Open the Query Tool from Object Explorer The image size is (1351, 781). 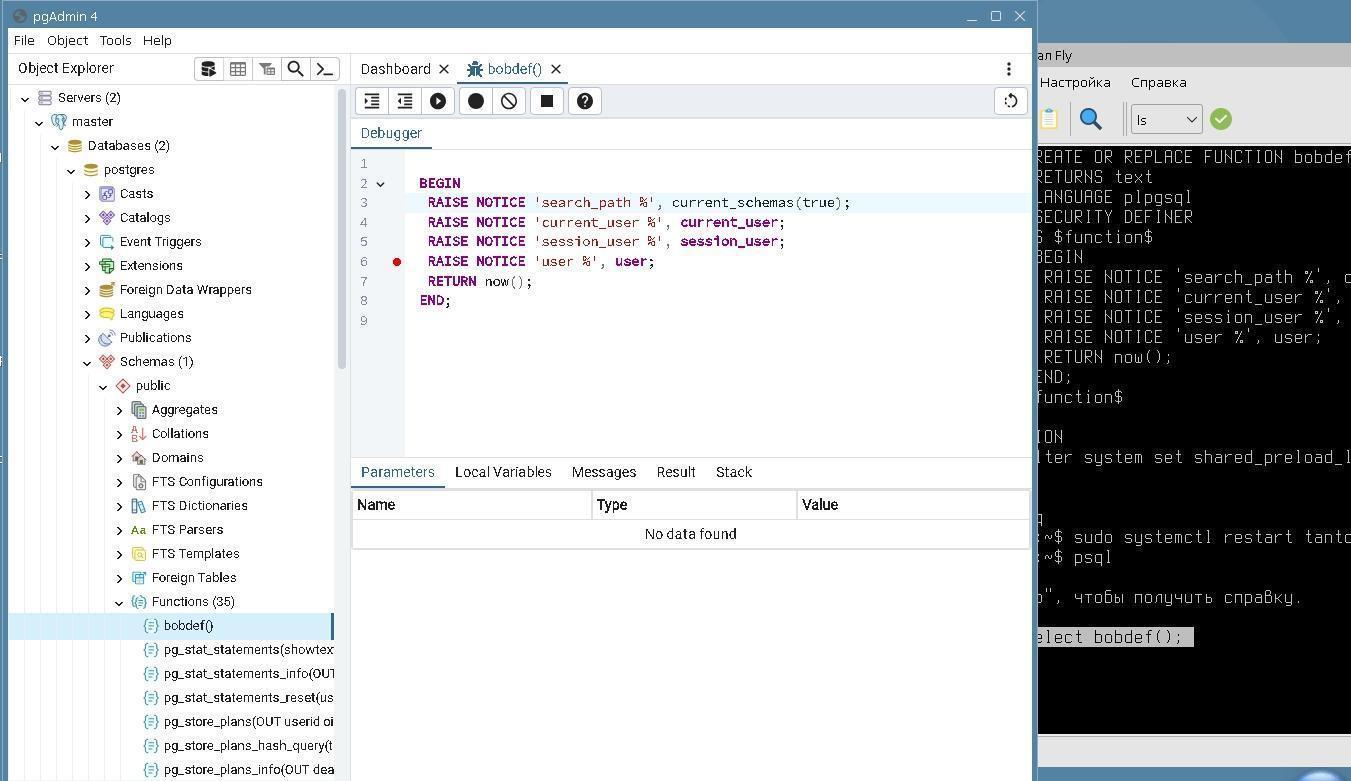click(x=208, y=69)
